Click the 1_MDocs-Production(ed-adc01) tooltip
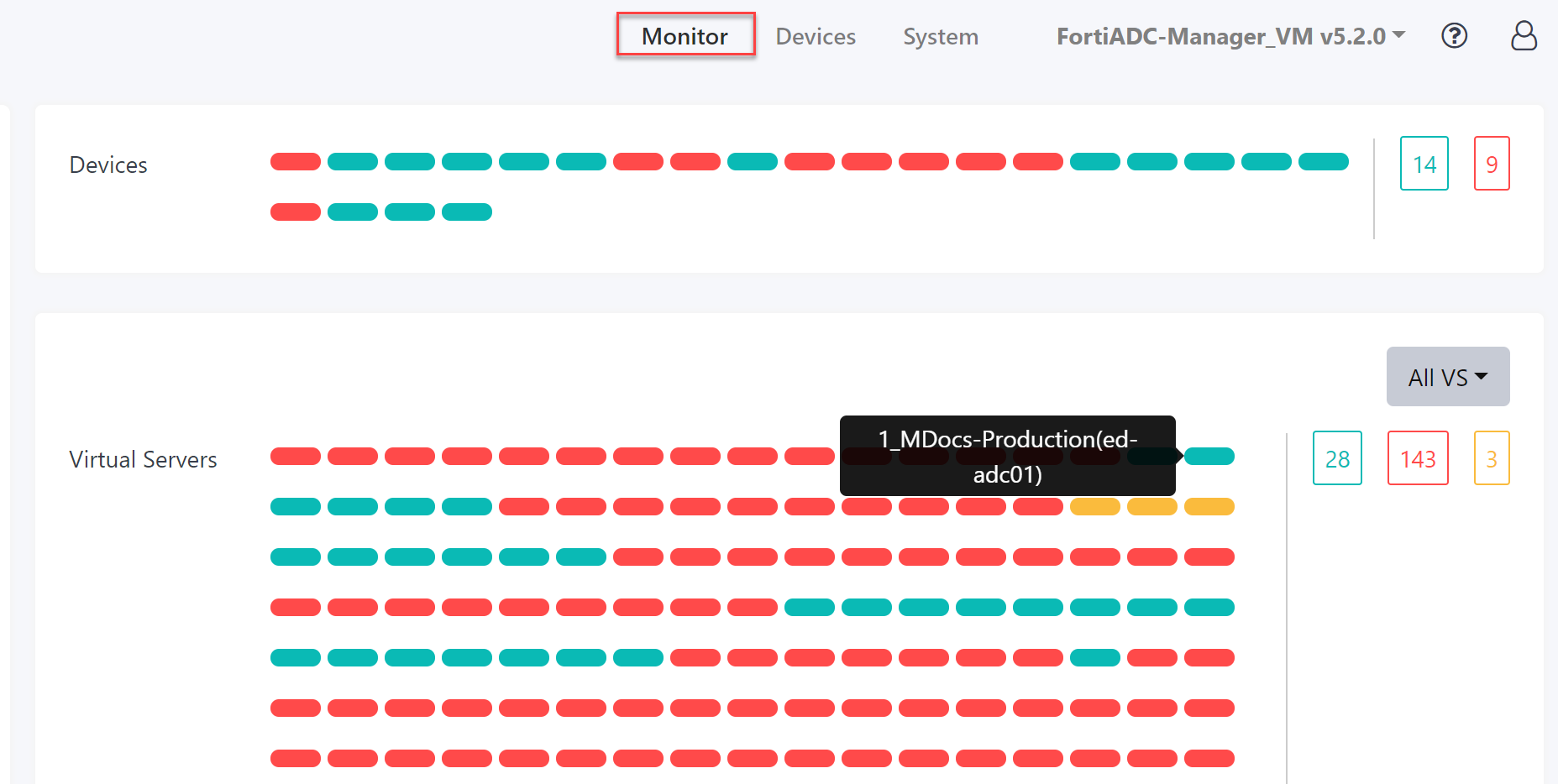 coord(1007,456)
